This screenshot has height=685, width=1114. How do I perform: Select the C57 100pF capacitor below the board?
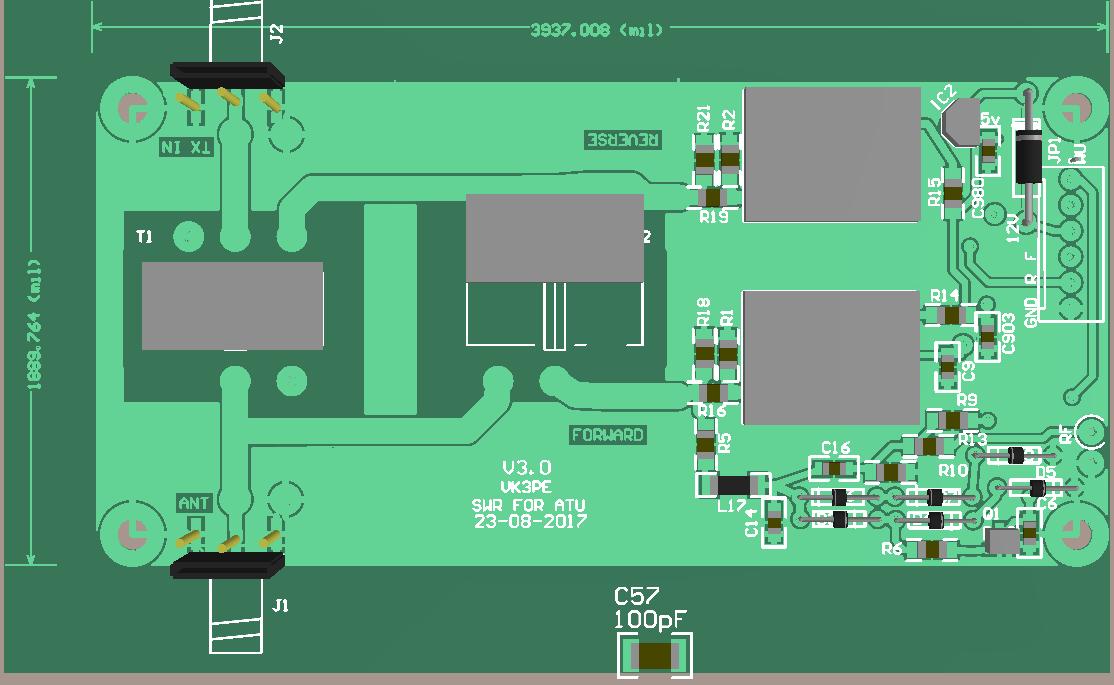click(656, 656)
